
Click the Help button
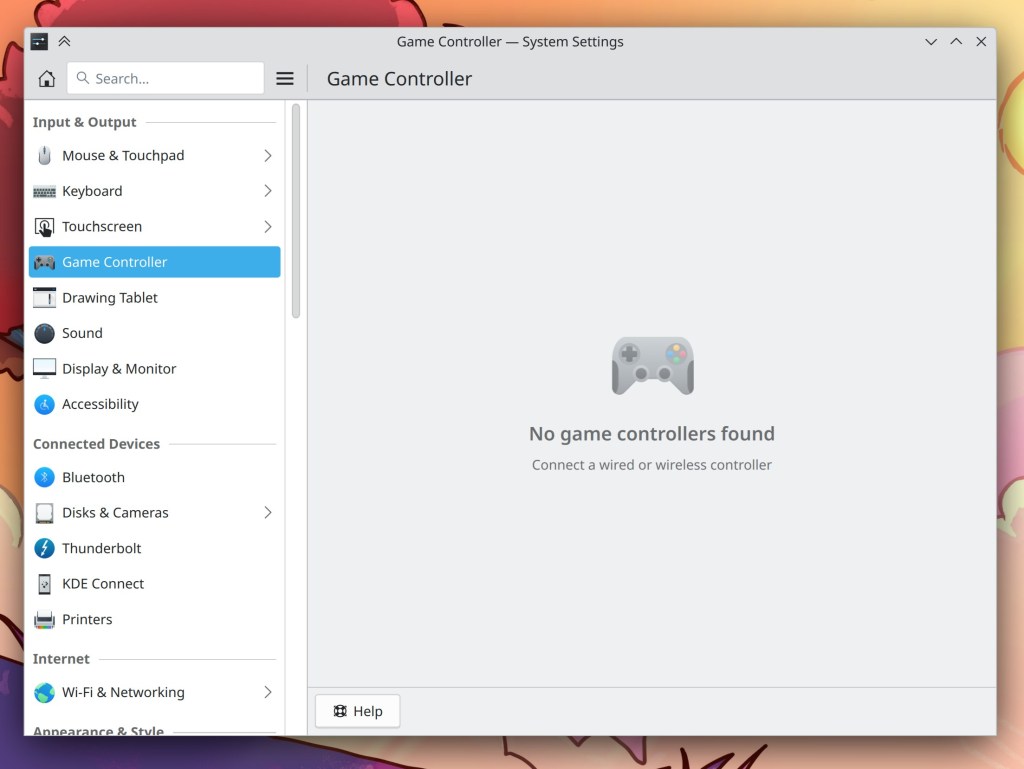[357, 711]
